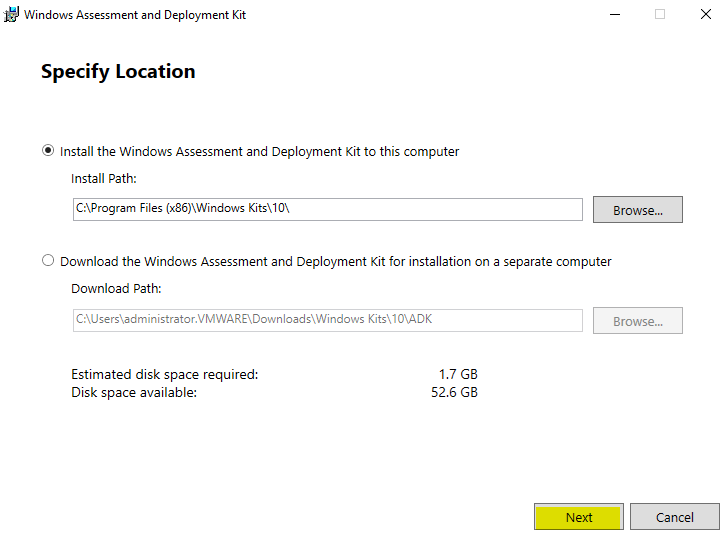Choose the download for separate computer radio option
The image size is (728, 537).
[48, 261]
